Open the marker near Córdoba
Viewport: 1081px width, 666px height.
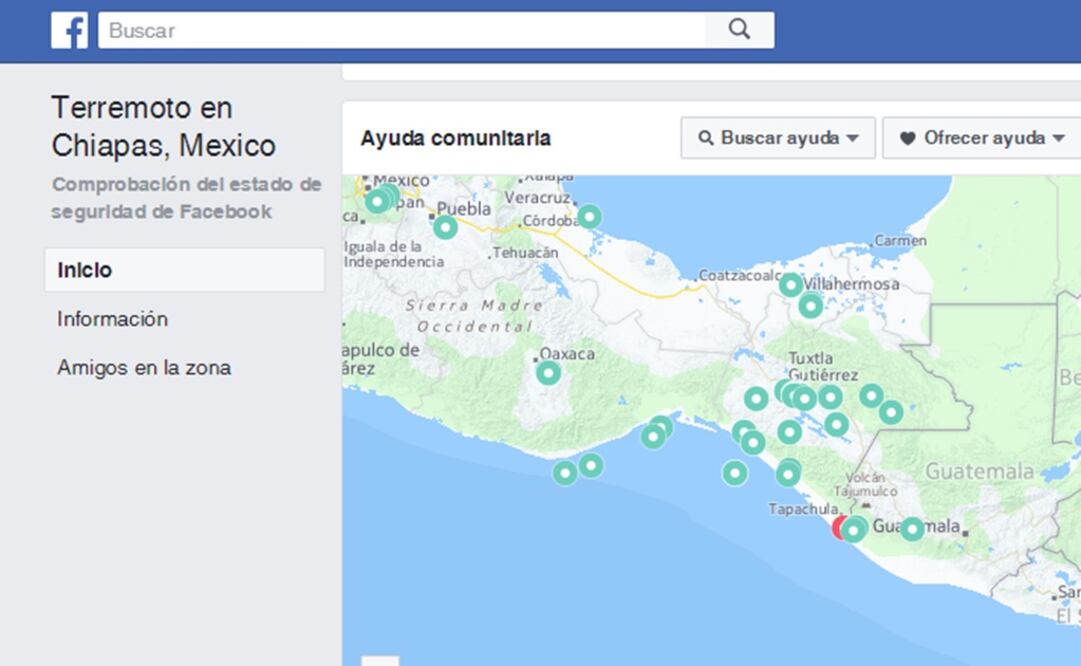coord(589,216)
